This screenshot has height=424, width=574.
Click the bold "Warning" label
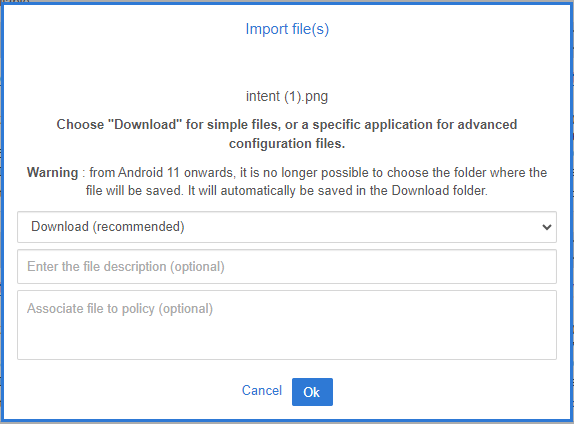tap(52, 172)
